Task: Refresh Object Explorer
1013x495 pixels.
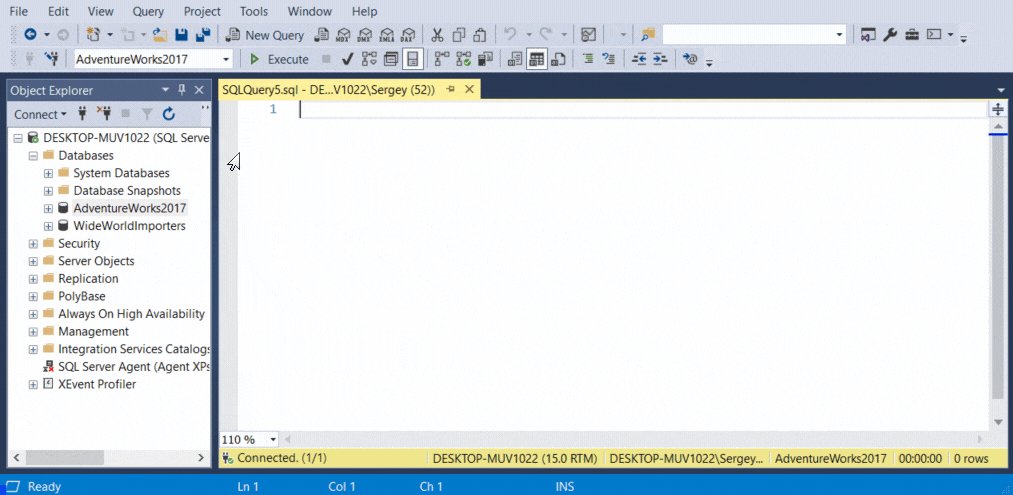Action: click(x=169, y=114)
